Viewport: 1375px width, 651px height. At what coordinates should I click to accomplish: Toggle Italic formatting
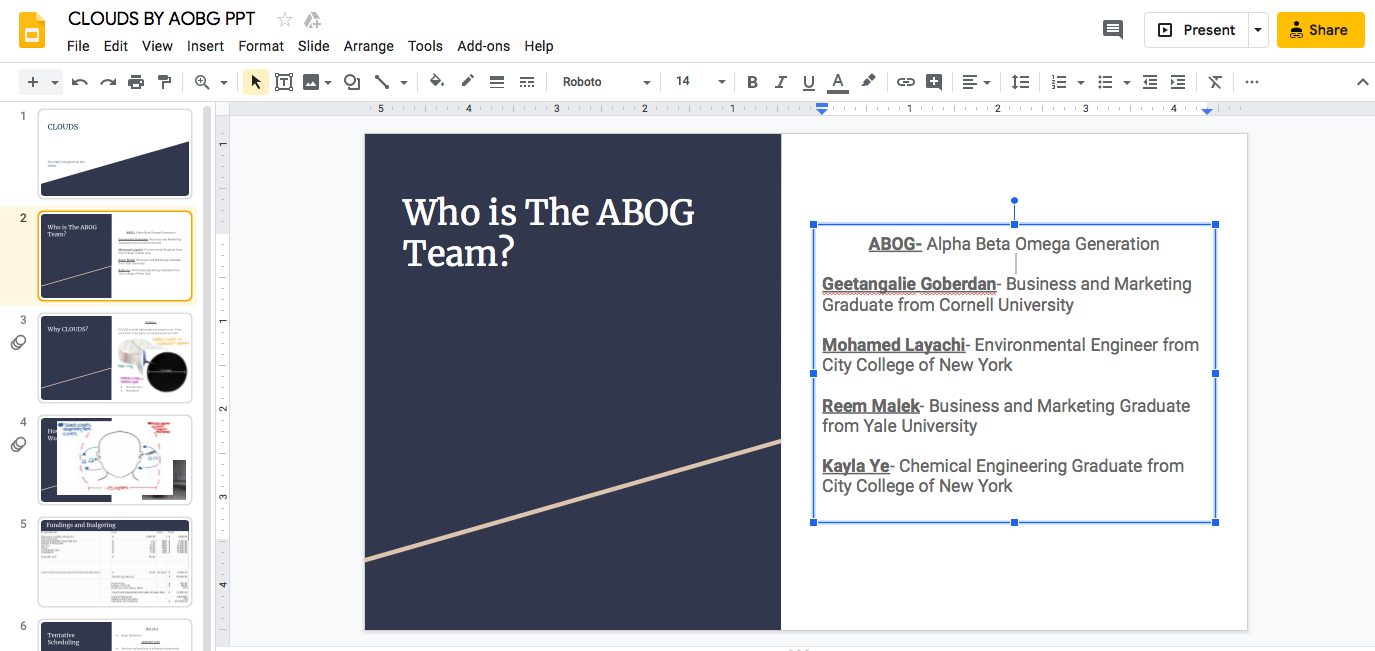coord(781,82)
